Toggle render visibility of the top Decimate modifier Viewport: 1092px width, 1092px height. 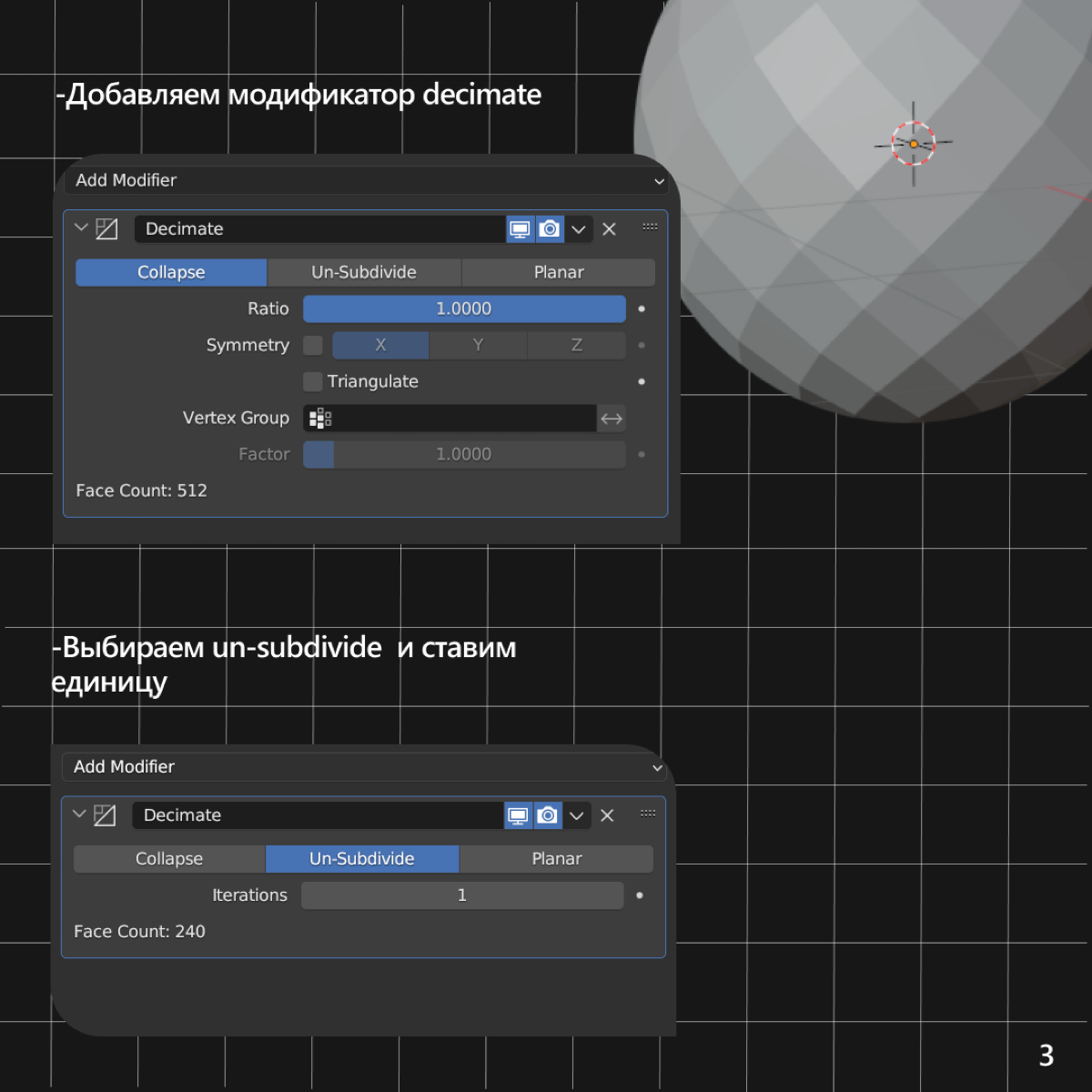549,229
